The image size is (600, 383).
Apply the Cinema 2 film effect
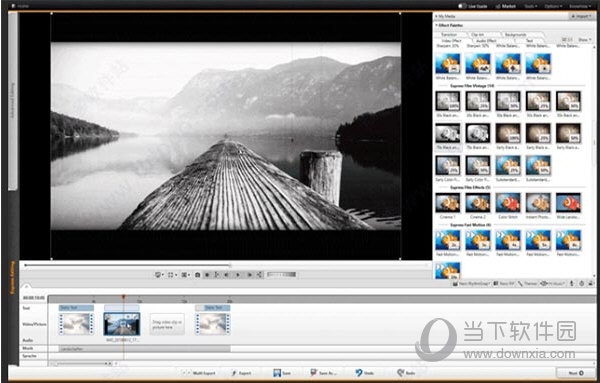(x=478, y=206)
